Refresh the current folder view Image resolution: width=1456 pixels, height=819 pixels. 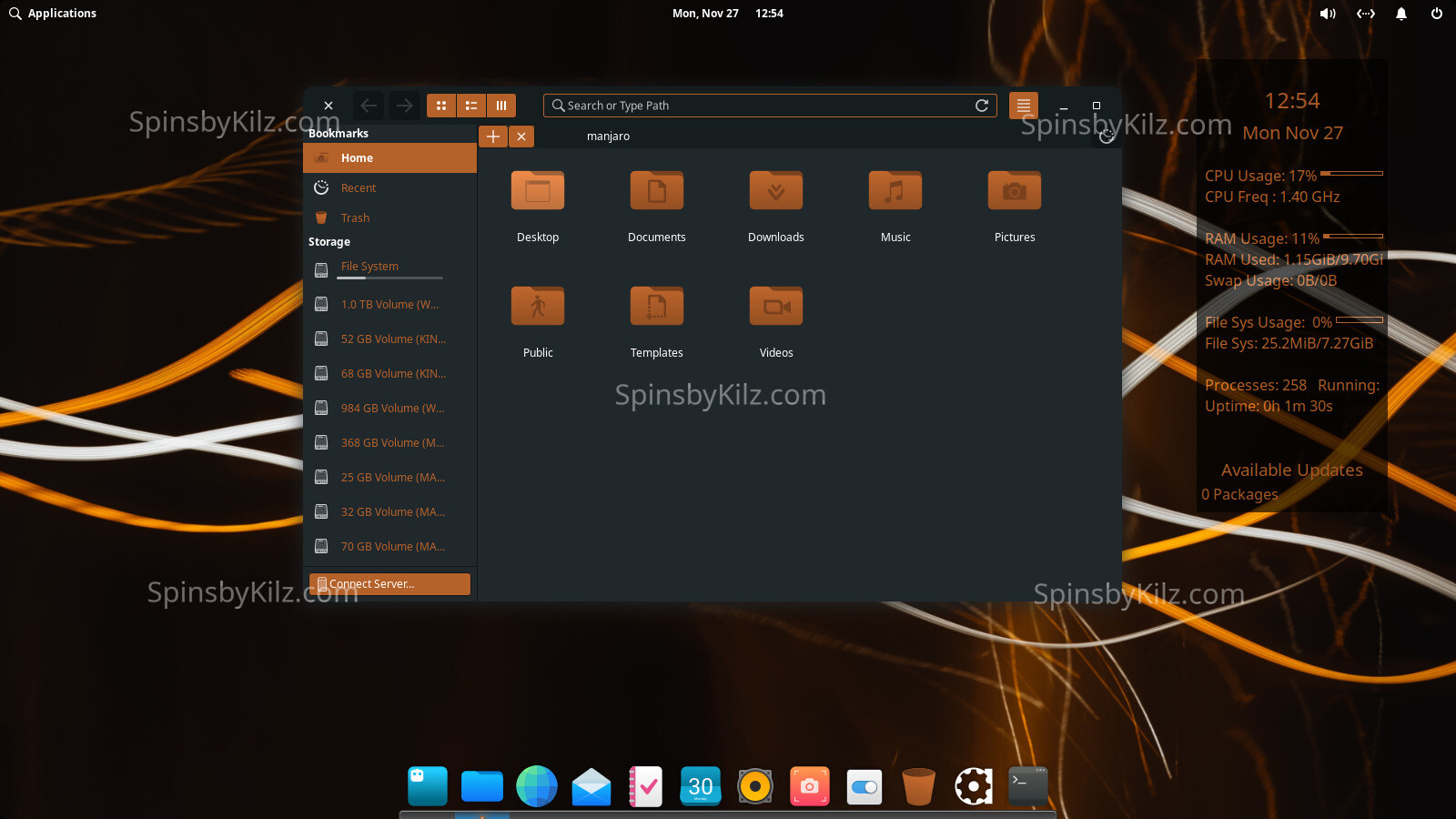[x=982, y=105]
